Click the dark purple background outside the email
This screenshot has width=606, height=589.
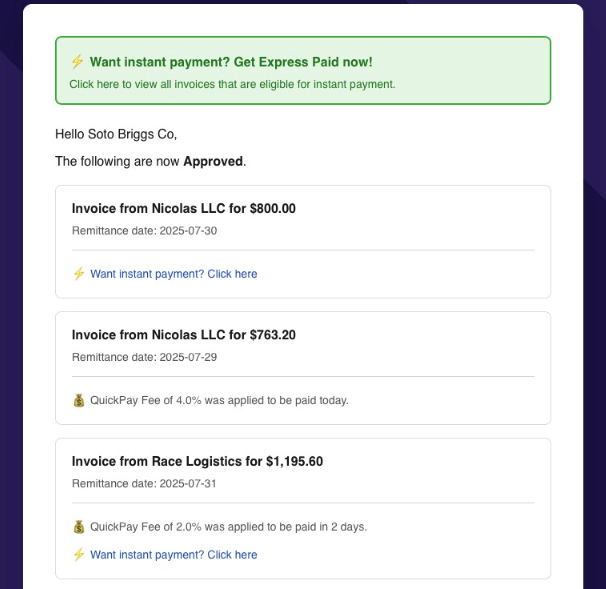[10, 300]
